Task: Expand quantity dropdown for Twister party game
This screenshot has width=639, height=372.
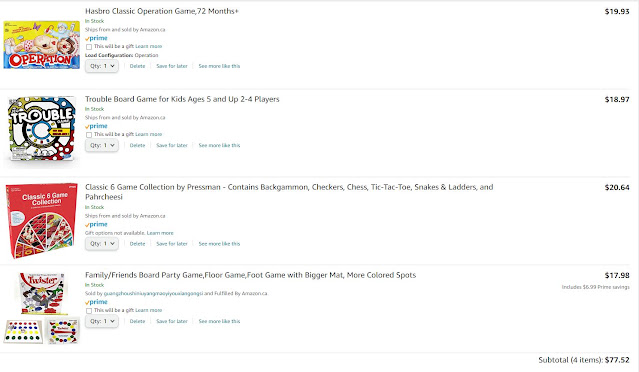Action: 102,321
